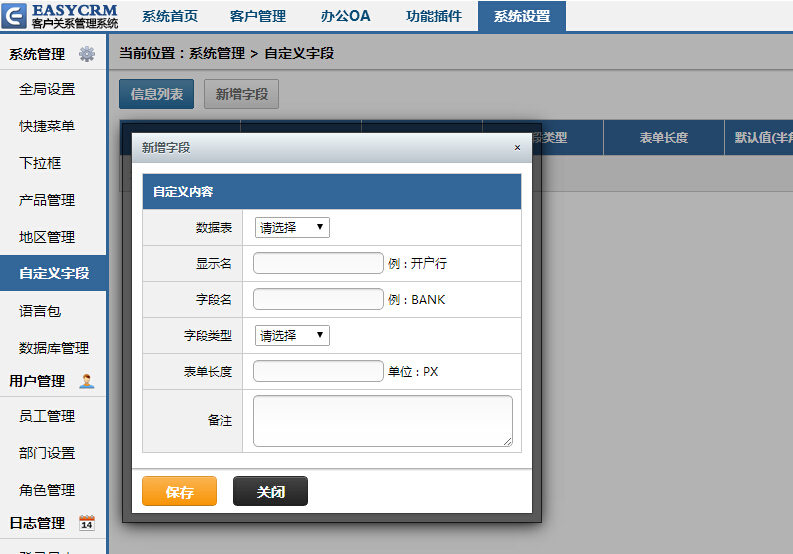
Task: Click the calendar icon beside 日志管理
Action: click(x=87, y=523)
